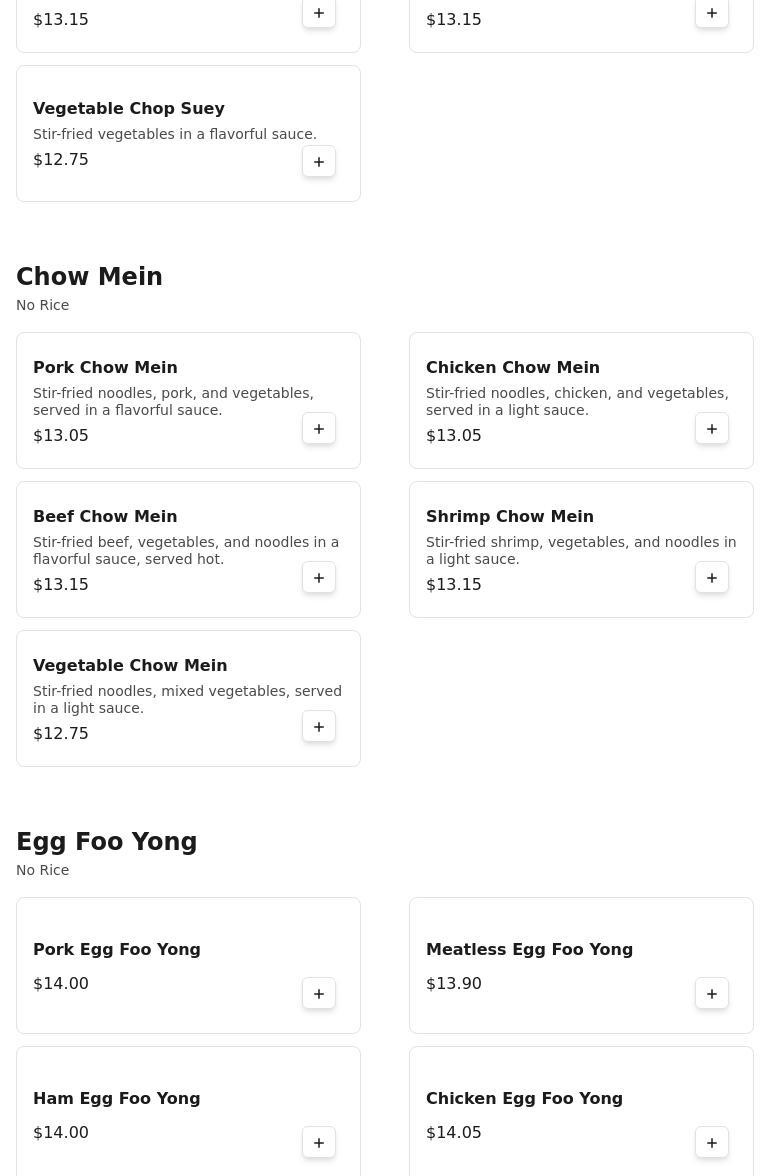
Task: Add Pork Chow Mein using plus button
Action: coord(319,429)
